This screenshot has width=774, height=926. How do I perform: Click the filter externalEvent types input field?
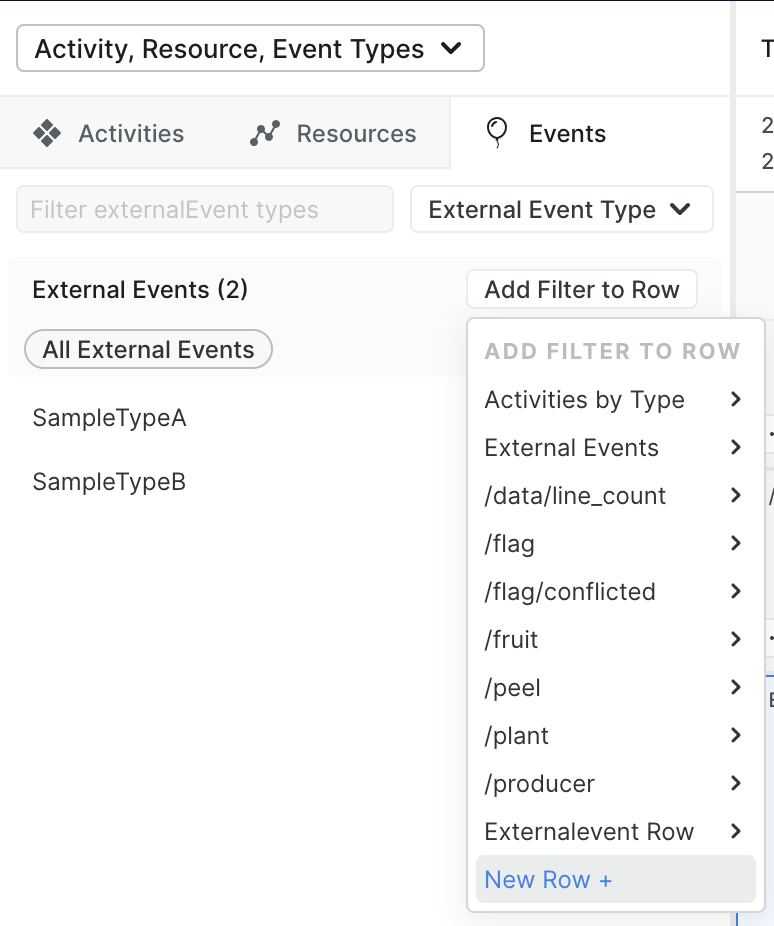(x=204, y=209)
